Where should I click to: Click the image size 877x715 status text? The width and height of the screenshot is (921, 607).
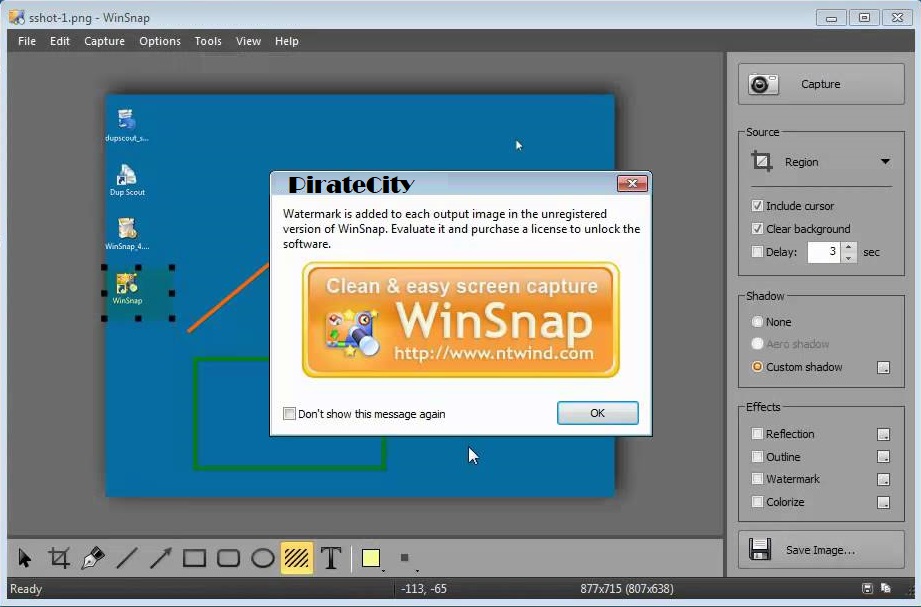(x=627, y=589)
